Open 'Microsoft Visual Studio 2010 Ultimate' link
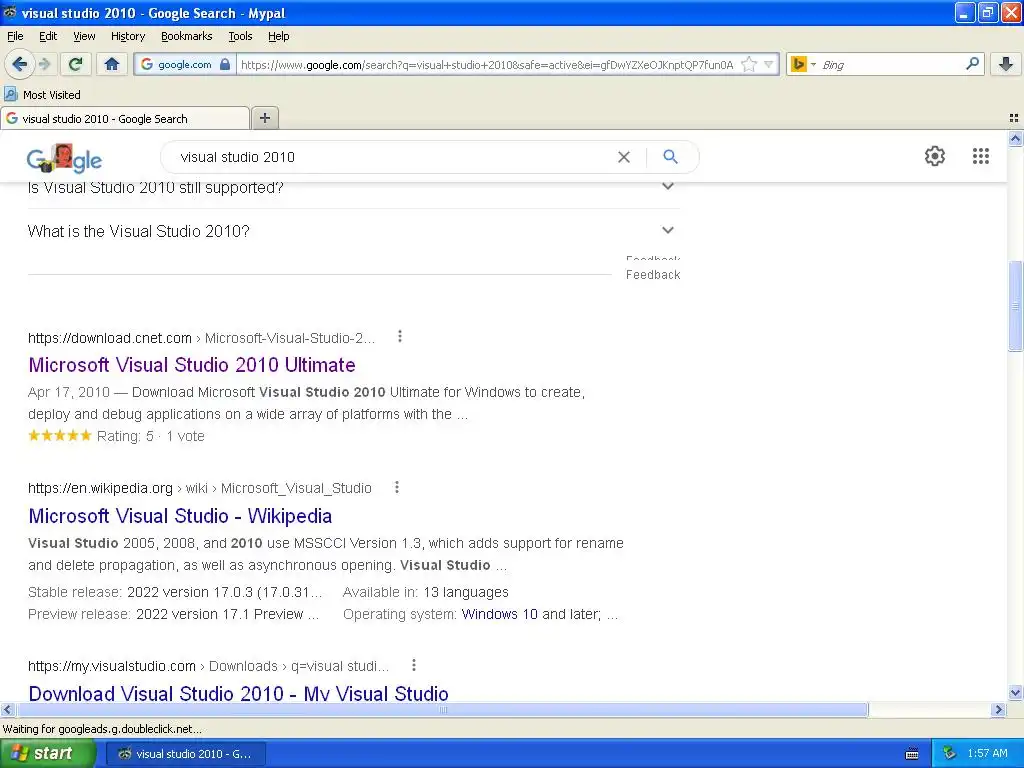Screen dimensions: 1024x768 point(191,364)
